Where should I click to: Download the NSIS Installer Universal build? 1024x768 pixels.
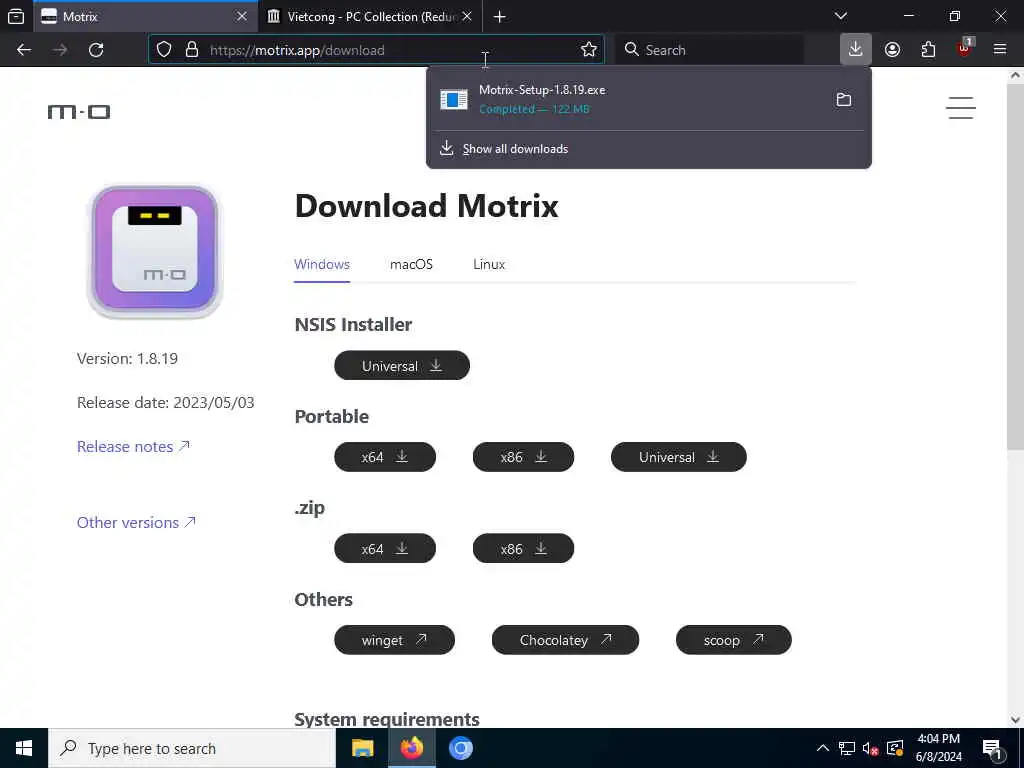tap(402, 366)
